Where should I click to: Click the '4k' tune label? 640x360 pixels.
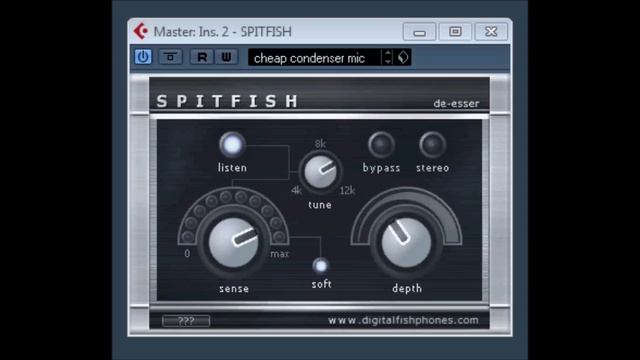pyautogui.click(x=296, y=191)
